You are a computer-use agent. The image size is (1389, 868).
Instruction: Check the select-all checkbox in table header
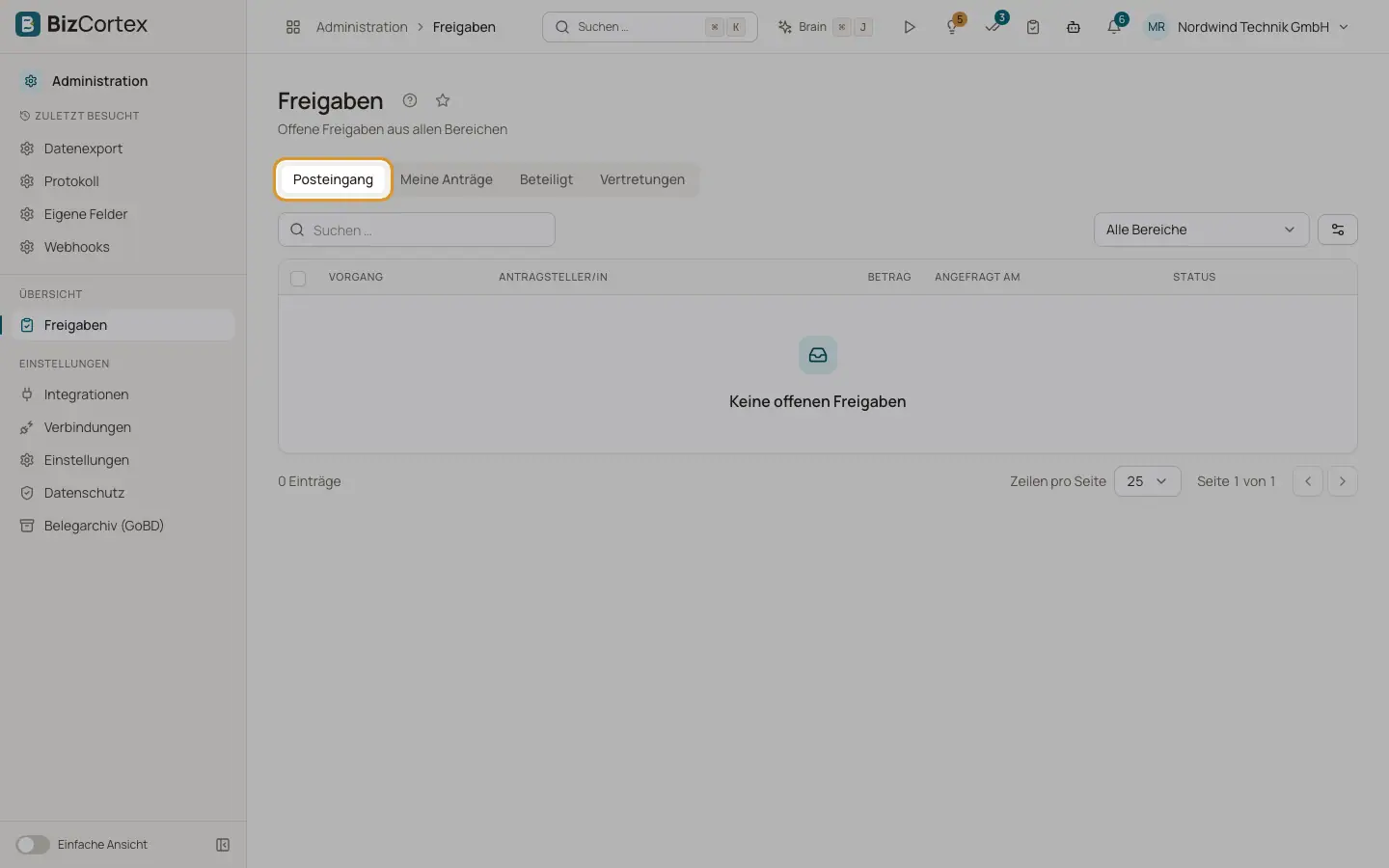[x=298, y=278]
